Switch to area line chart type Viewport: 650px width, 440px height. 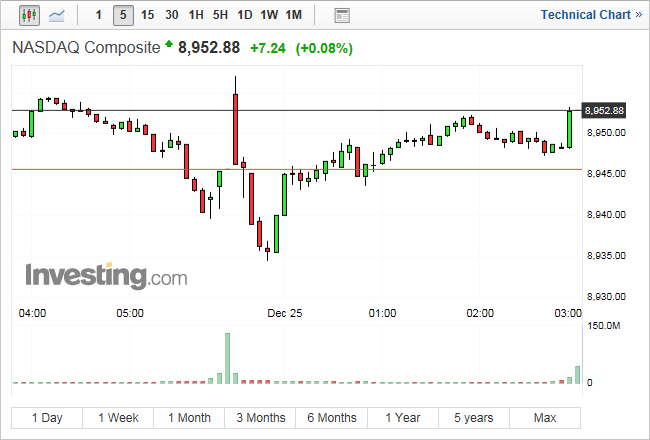click(56, 16)
